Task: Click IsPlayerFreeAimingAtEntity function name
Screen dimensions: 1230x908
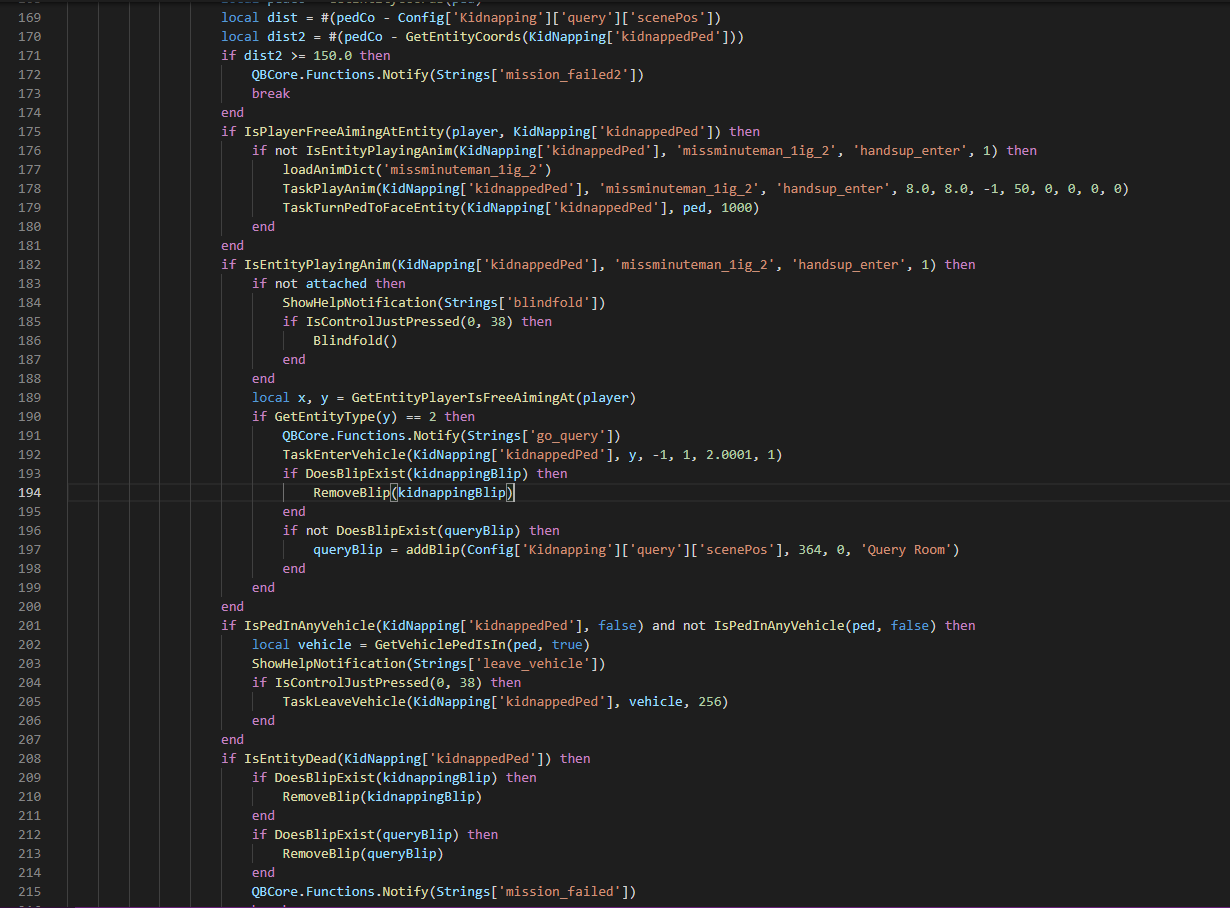Action: [343, 132]
